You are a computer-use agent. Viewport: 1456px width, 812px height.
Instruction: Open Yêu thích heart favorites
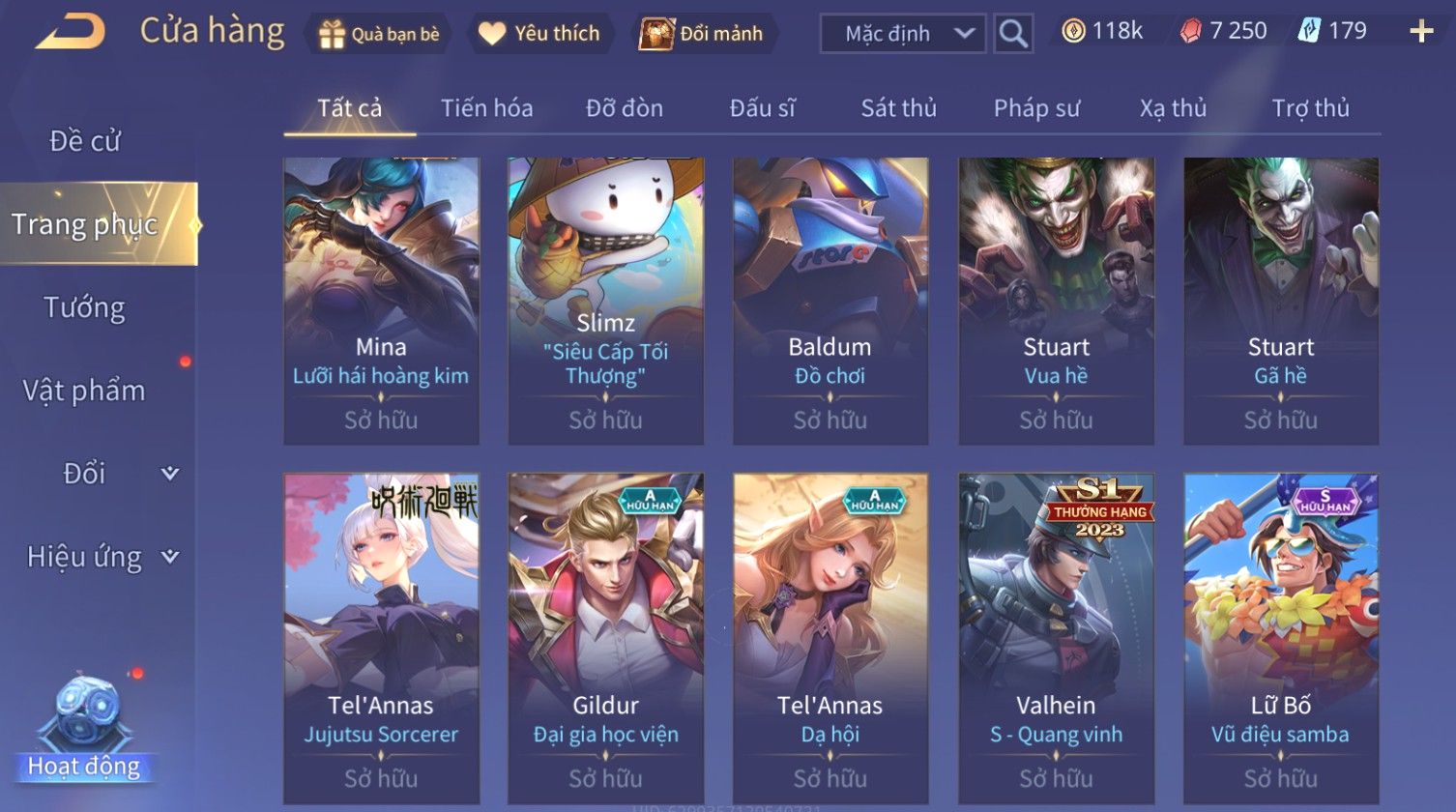pyautogui.click(x=492, y=34)
